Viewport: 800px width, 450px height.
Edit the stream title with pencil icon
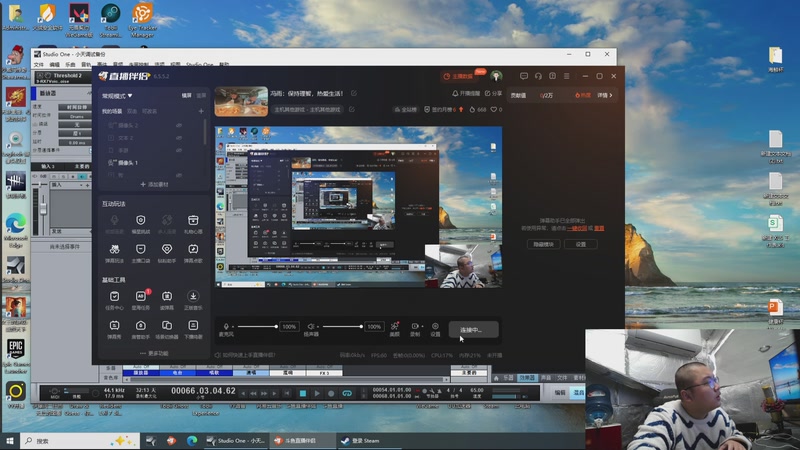pyautogui.click(x=354, y=93)
